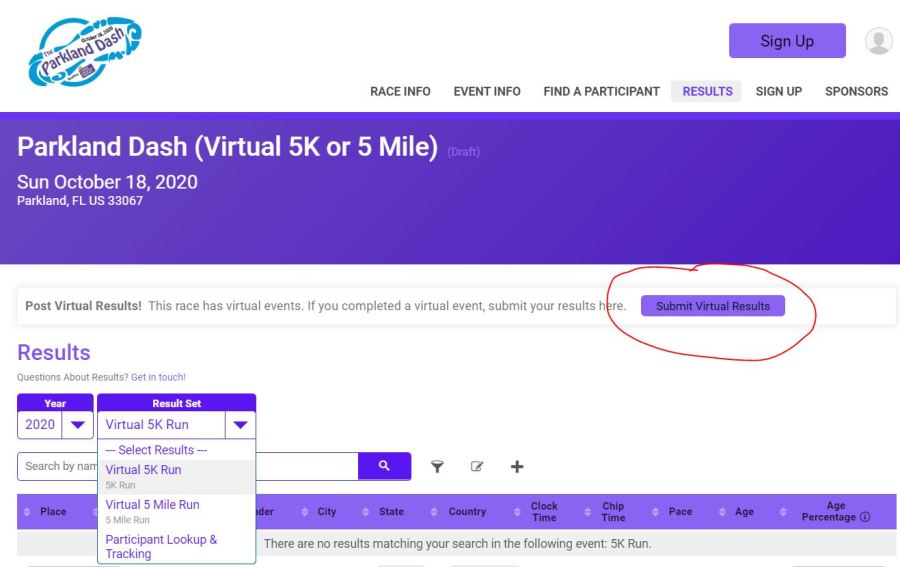Viewport: 900px width, 567px height.
Task: Click the Parkland Dash race title
Action: tap(227, 146)
